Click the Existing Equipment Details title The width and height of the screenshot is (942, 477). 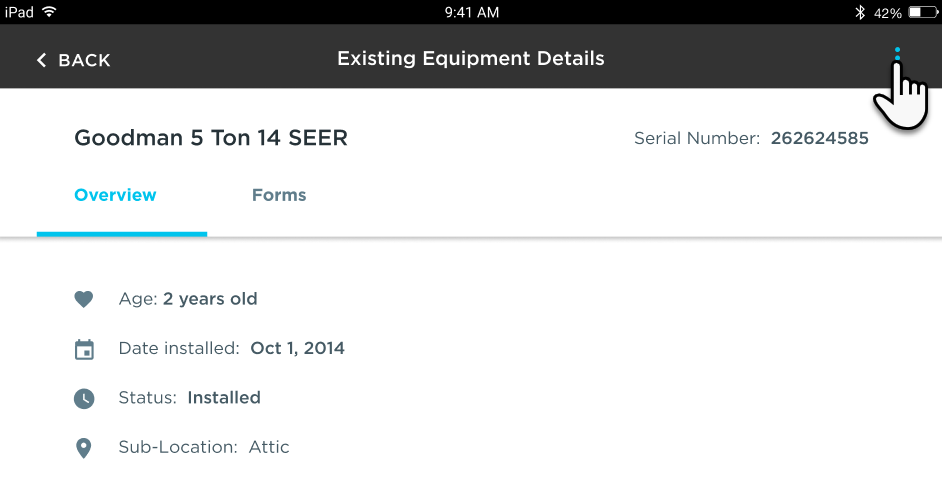[471, 58]
